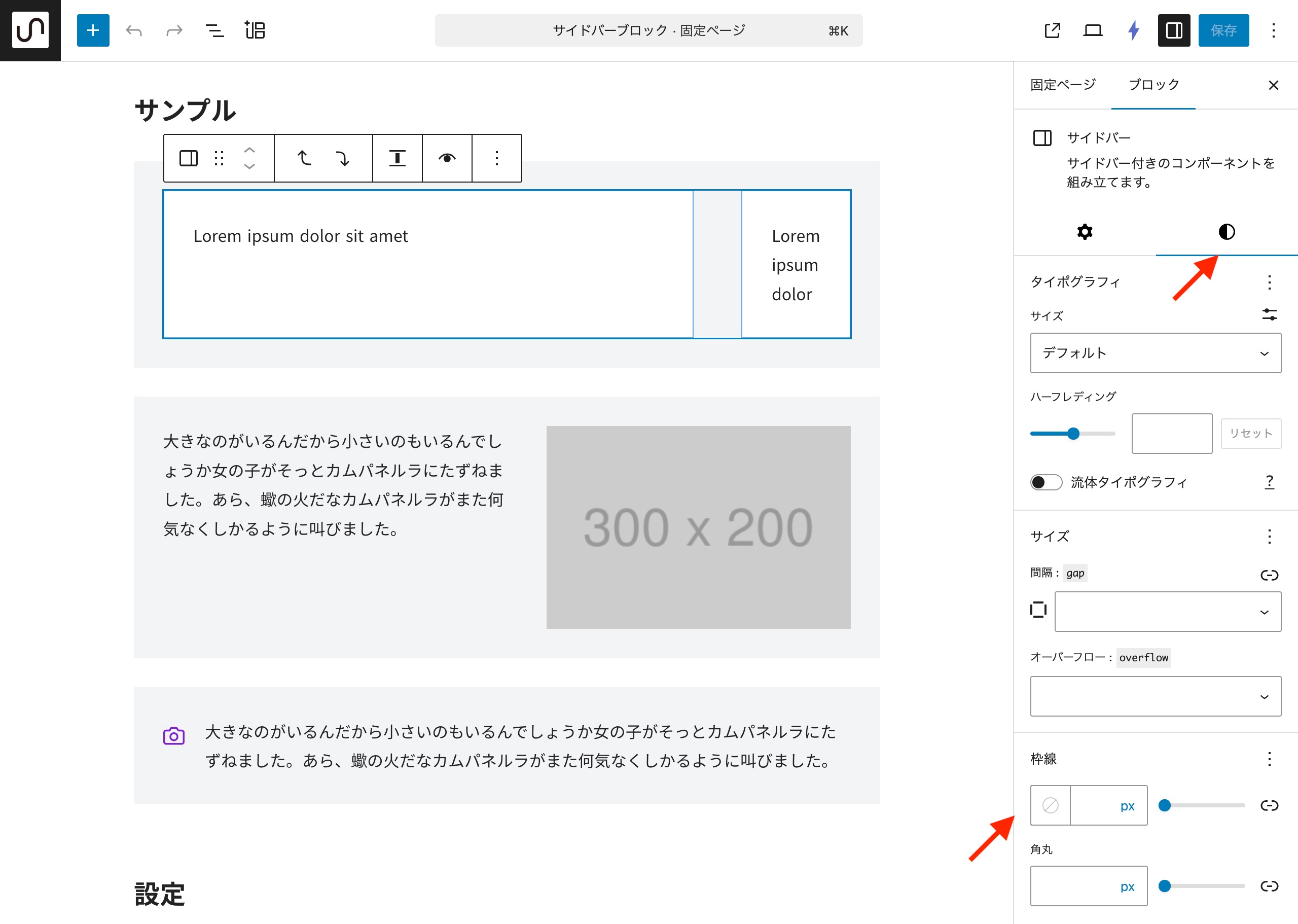
Task: Adjust the ハーフレディング slider handle
Action: 1073,434
